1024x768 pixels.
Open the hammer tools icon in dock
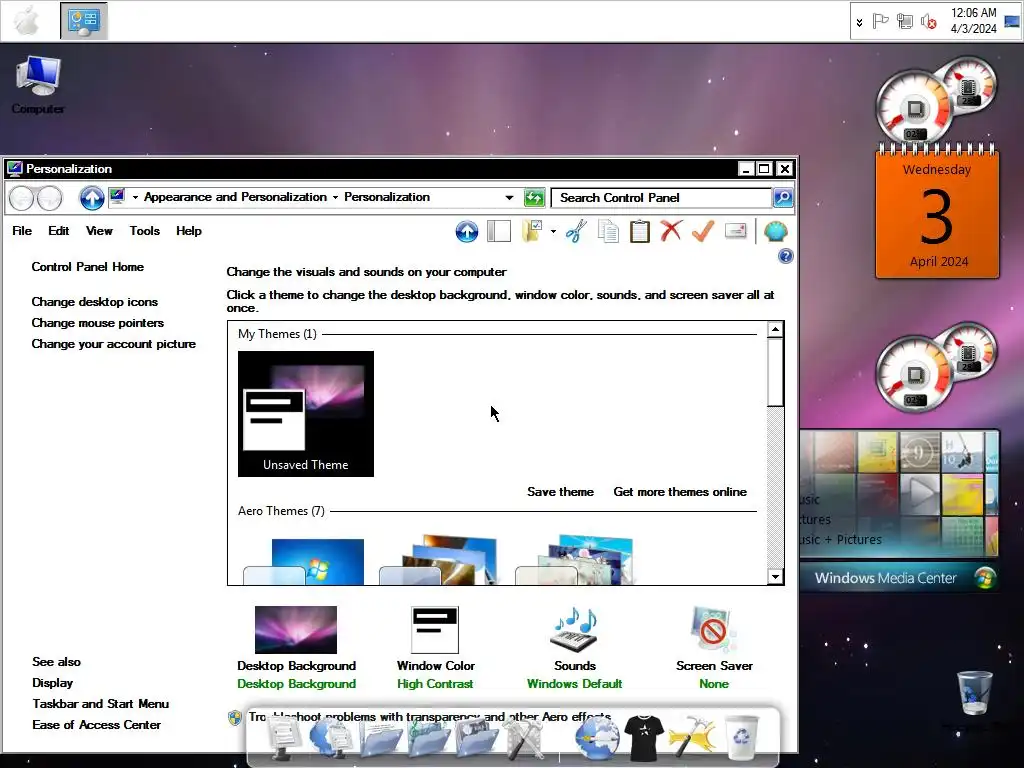691,738
